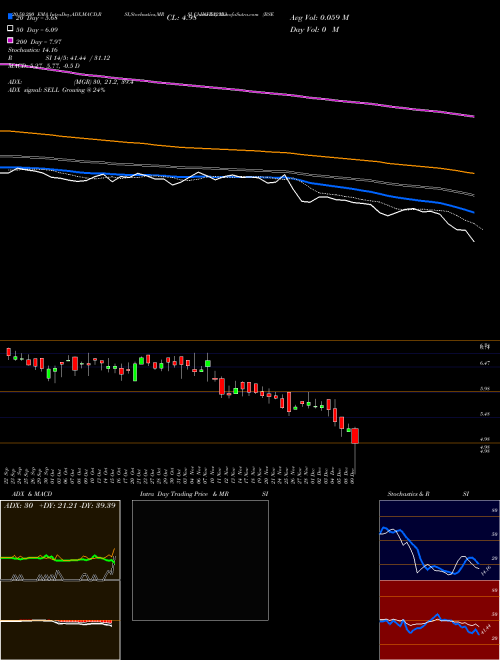Click the blue 20 Day legend swatch
500x660 pixels.
tap(10, 17)
